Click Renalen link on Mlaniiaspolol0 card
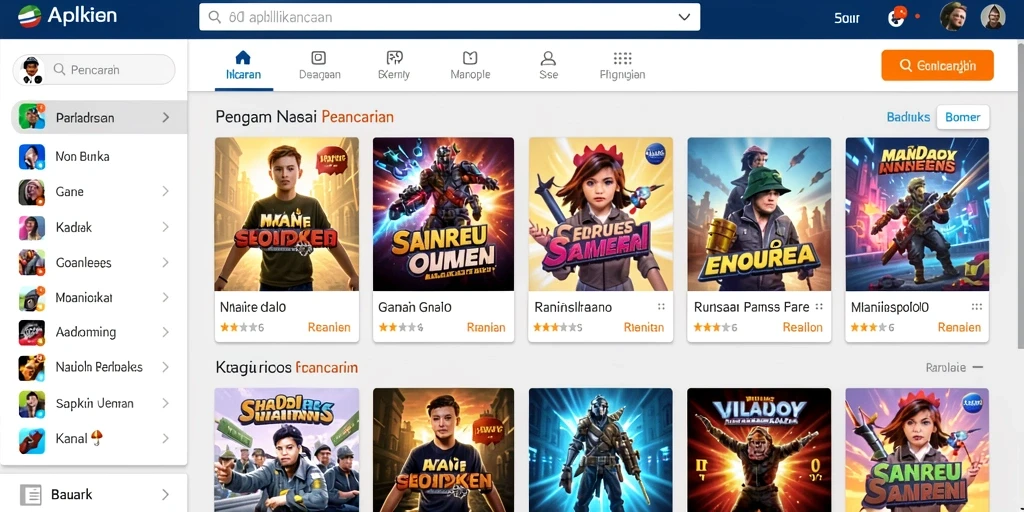1024x512 pixels. click(x=959, y=327)
